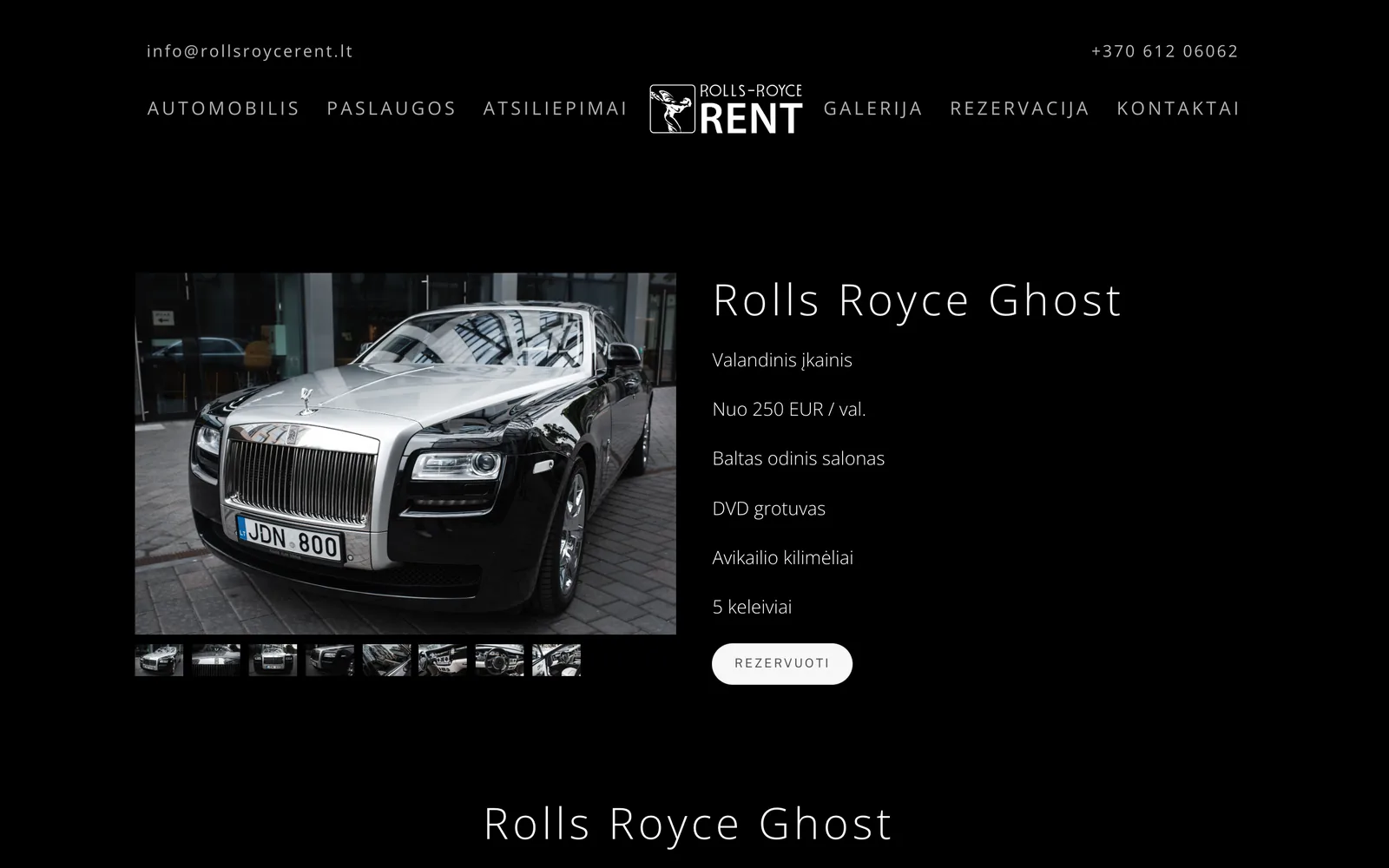The image size is (1389, 868).
Task: Open the Paslaugos menu item
Action: [x=392, y=108]
